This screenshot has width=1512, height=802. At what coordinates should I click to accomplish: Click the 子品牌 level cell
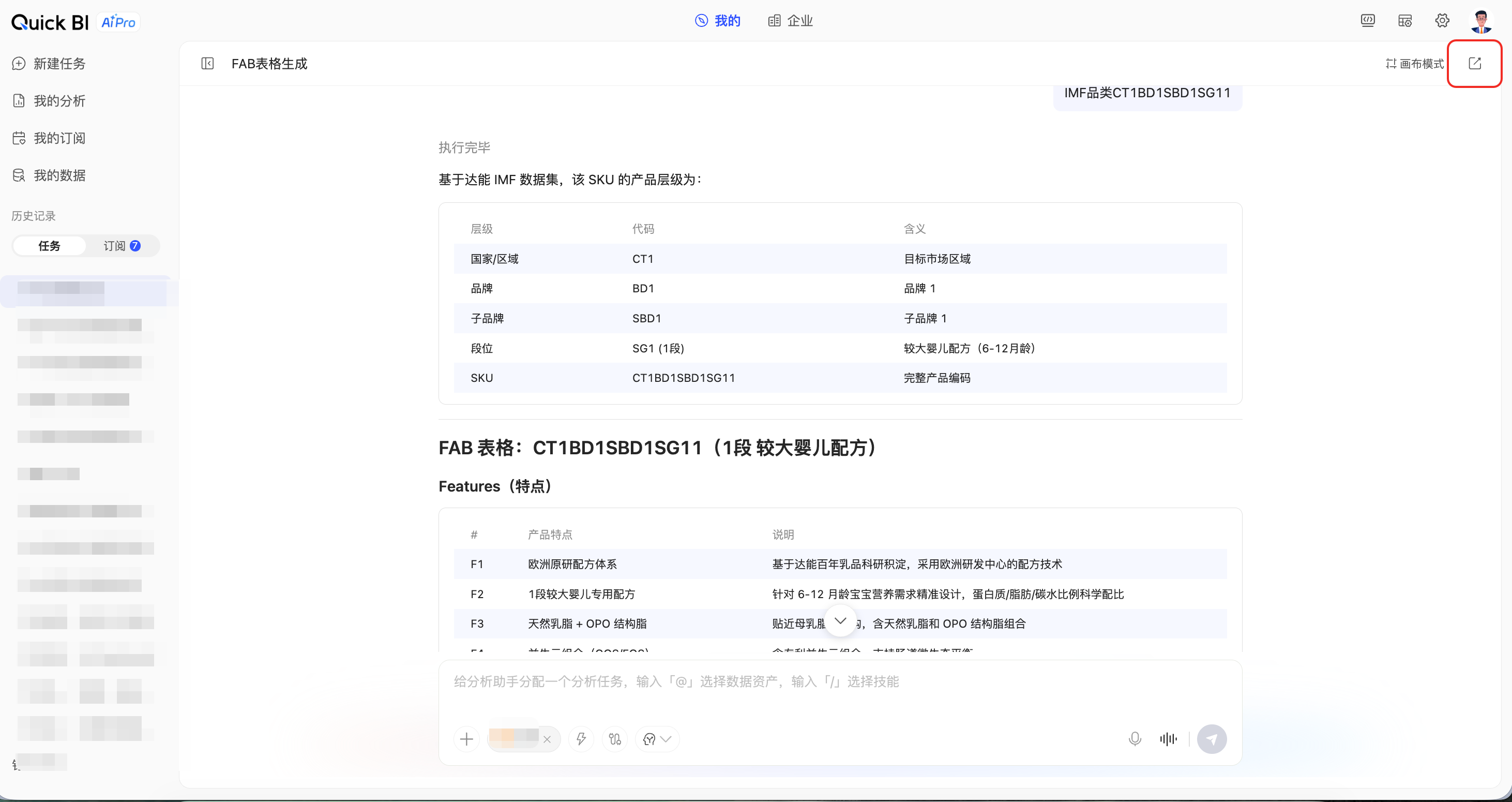point(487,318)
